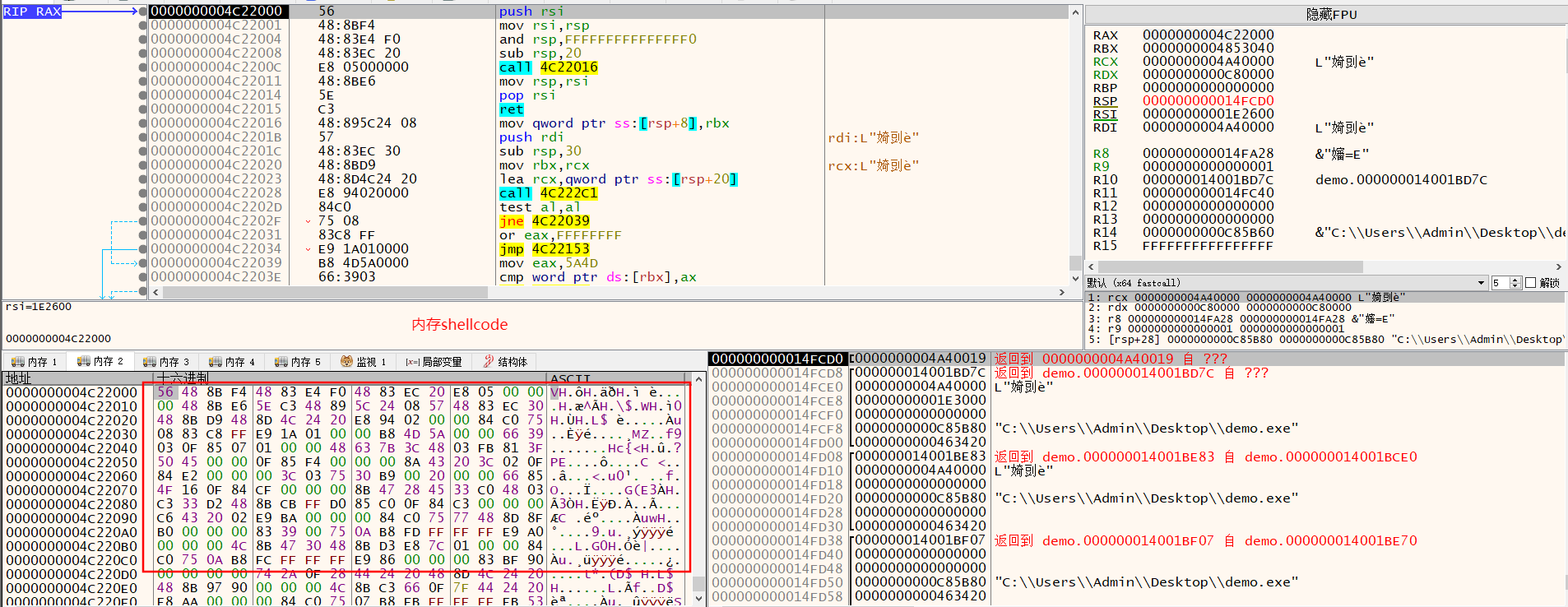Click the right arrow of the registers scrollbar
Image resolution: width=1568 pixels, height=607 pixels.
[x=1558, y=266]
